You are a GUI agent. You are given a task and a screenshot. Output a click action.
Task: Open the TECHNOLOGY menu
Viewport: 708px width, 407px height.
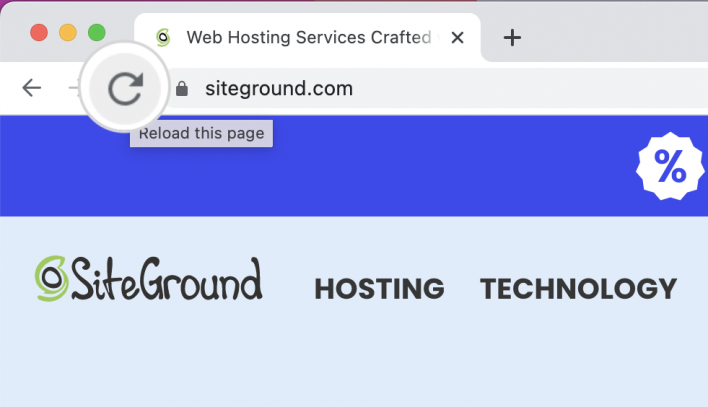[578, 289]
